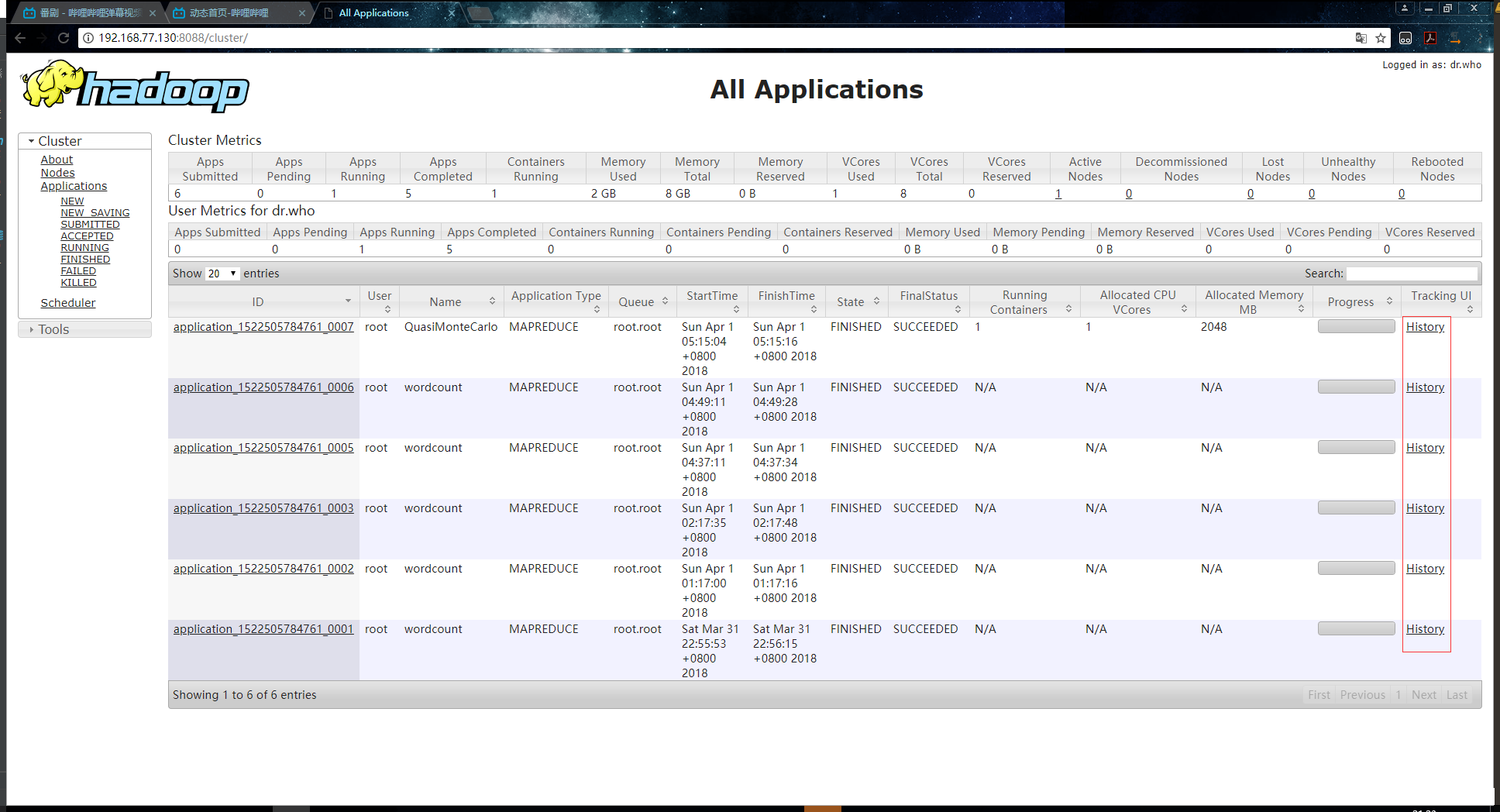Open application_1522505784761_0006 details
The height and width of the screenshot is (812, 1500).
(263, 387)
